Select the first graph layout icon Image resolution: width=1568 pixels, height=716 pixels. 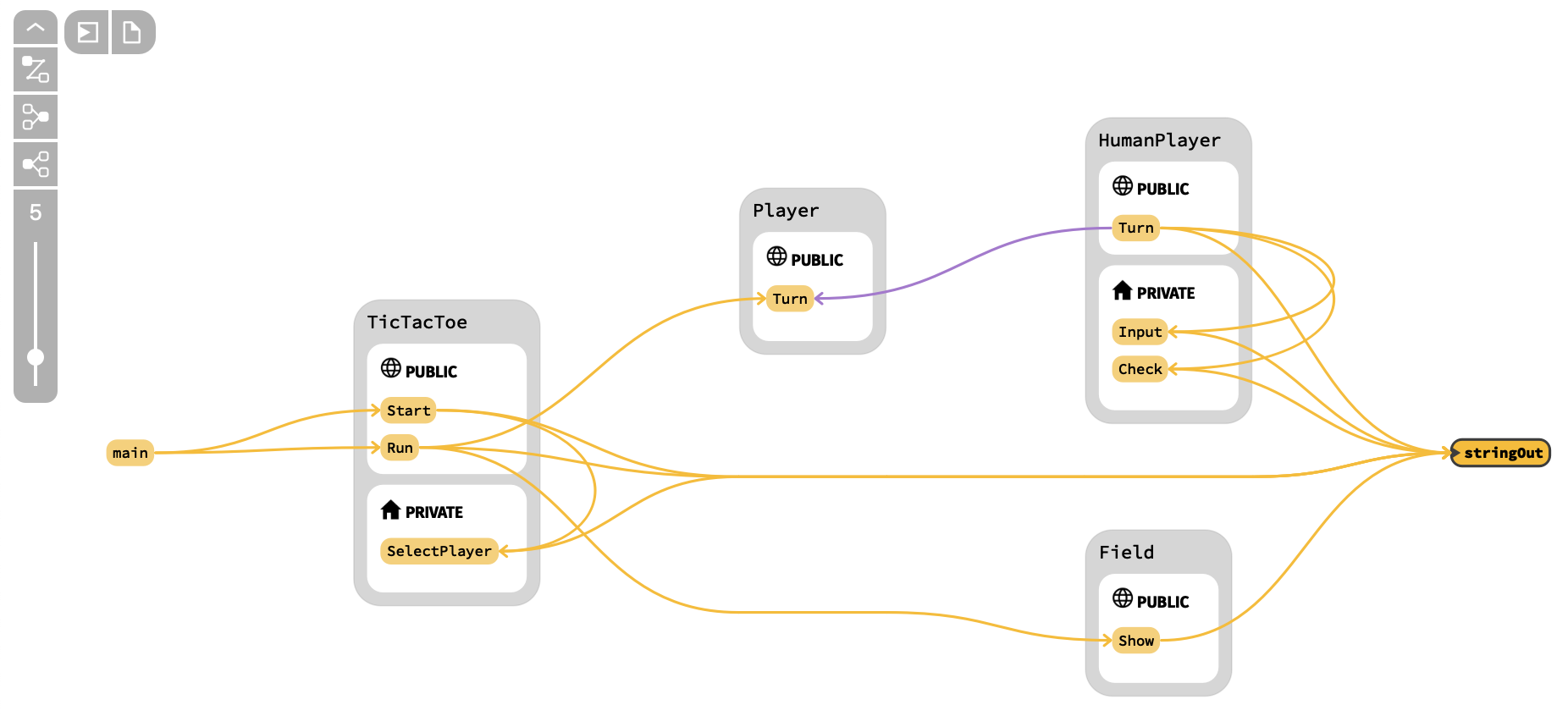(36, 69)
